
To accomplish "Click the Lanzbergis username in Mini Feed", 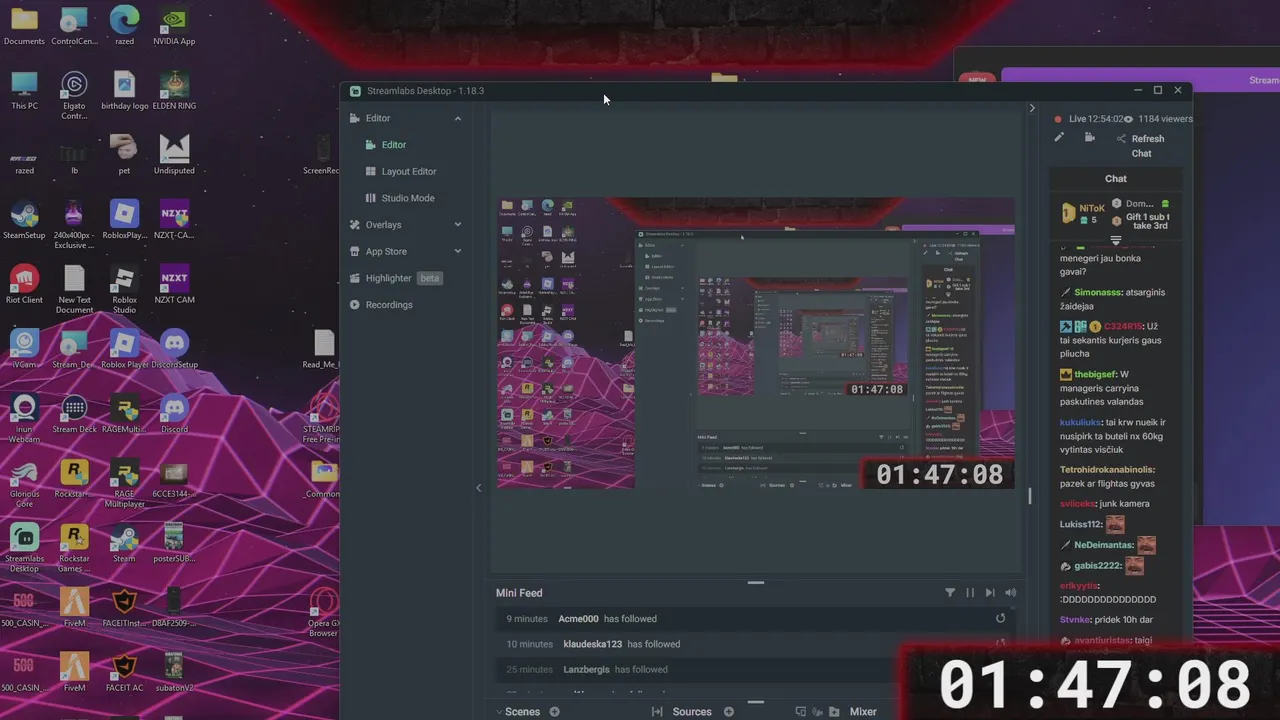I will pos(586,670).
